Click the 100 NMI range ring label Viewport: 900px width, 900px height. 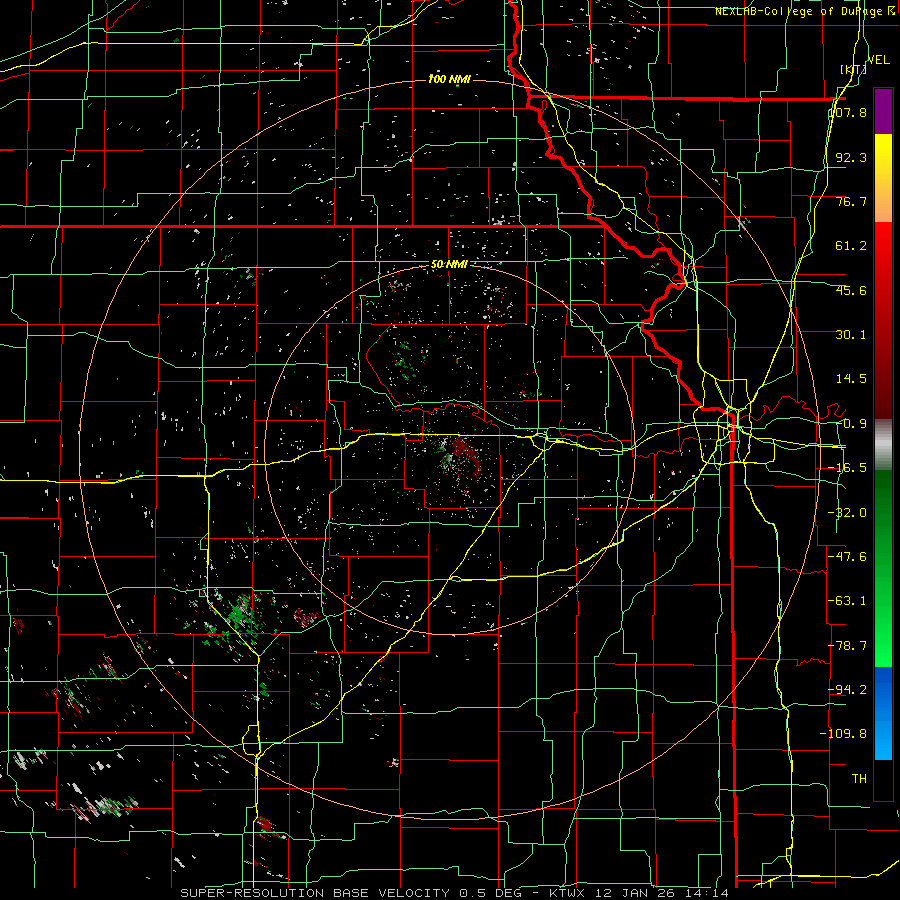[449, 79]
